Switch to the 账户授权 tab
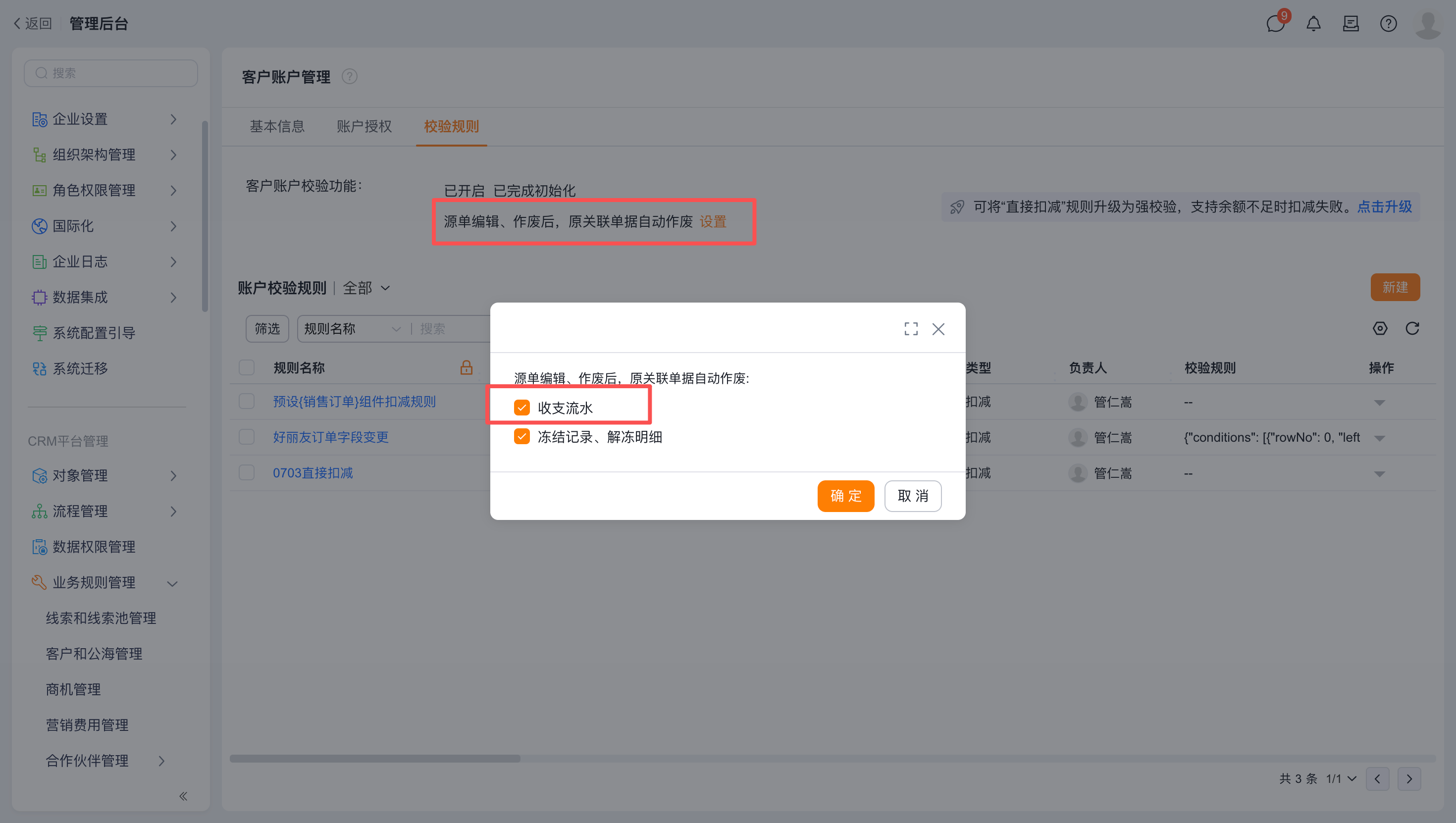The height and width of the screenshot is (823, 1456). [364, 126]
